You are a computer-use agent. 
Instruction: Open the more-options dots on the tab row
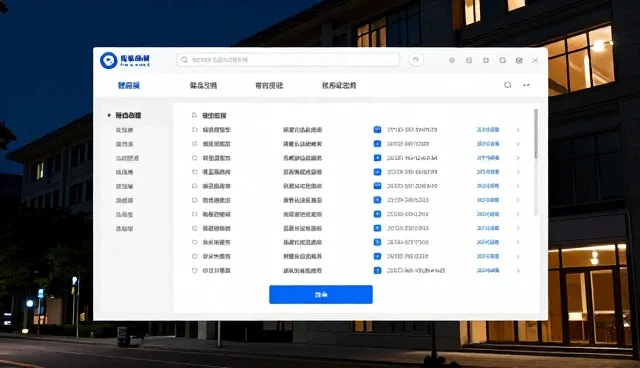[x=526, y=85]
